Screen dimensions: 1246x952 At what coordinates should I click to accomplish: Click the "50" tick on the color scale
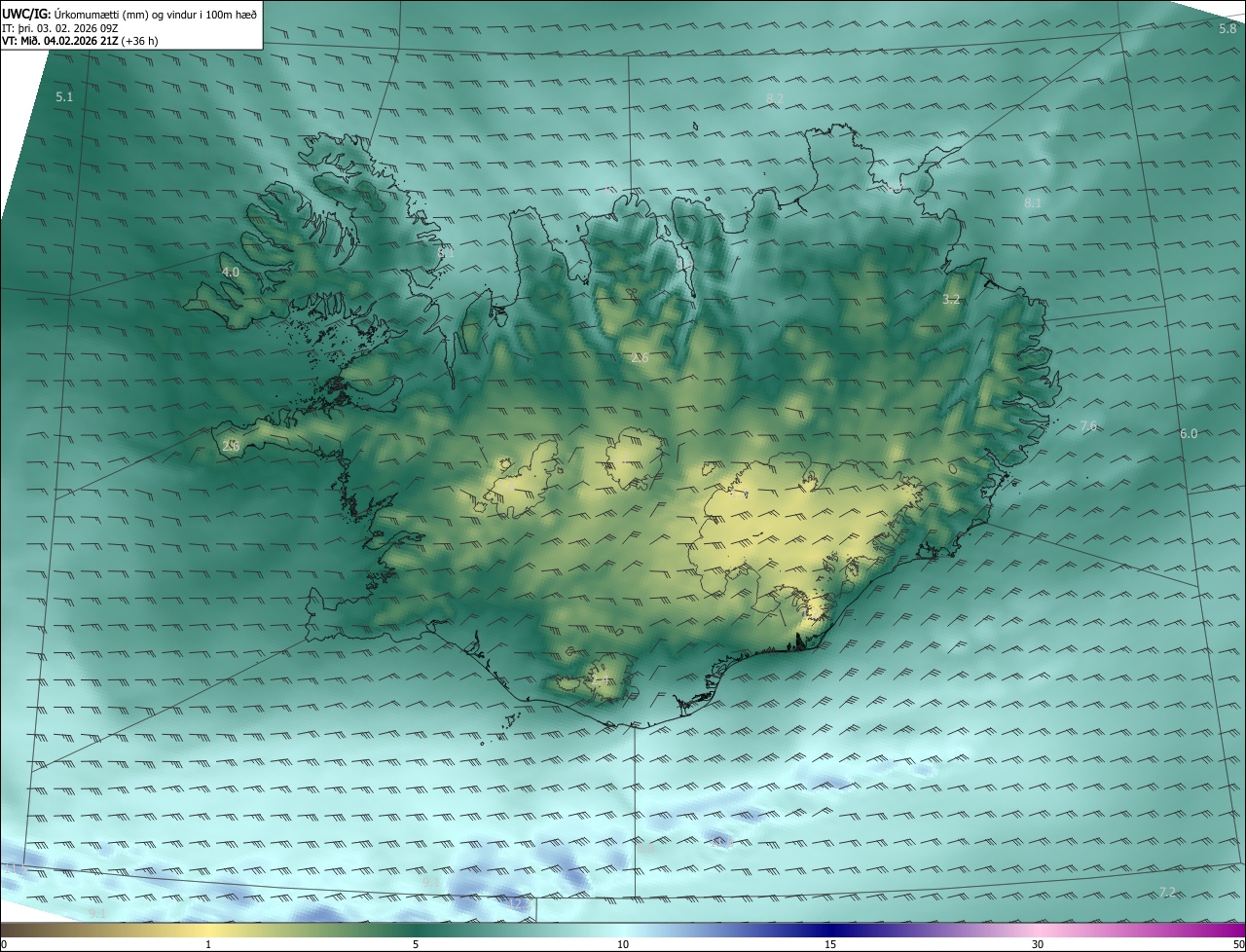[1237, 944]
